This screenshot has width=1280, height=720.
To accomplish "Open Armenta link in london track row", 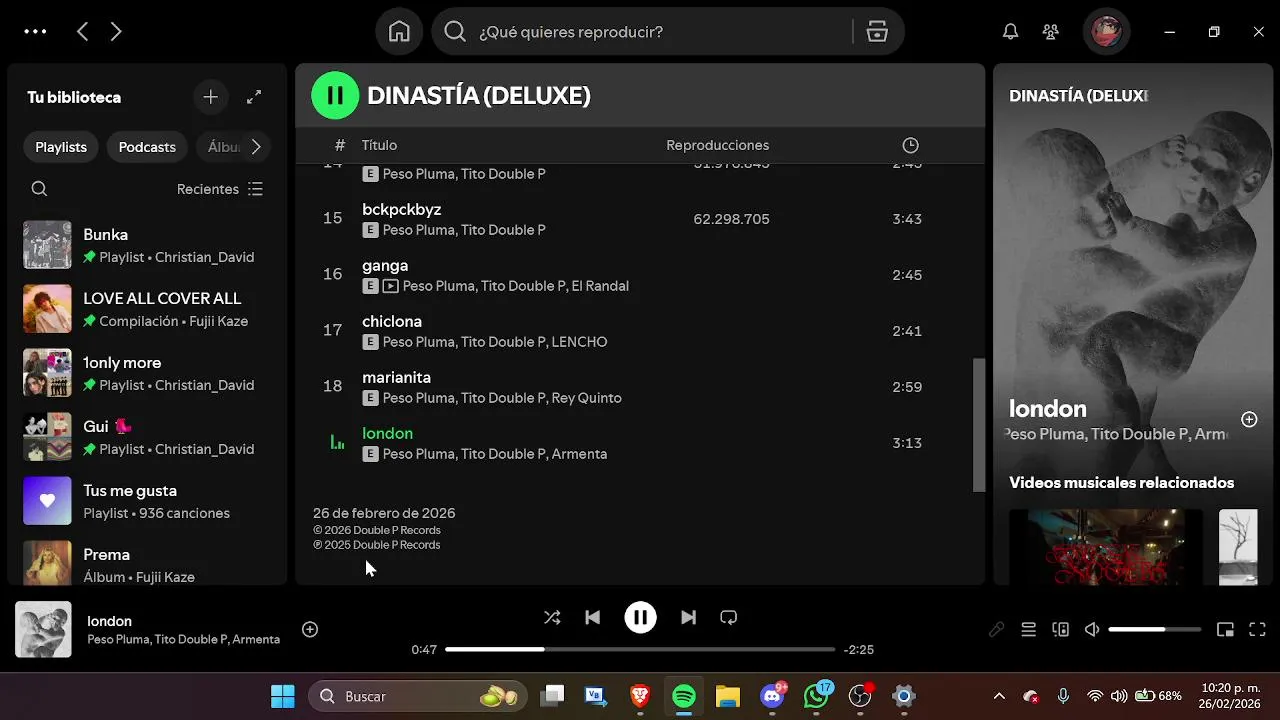I will pyautogui.click(x=579, y=454).
